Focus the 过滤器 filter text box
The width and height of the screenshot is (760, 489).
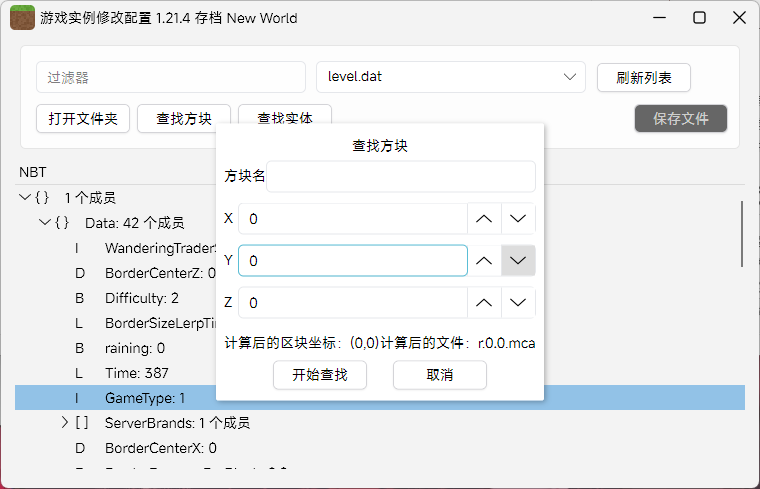170,77
